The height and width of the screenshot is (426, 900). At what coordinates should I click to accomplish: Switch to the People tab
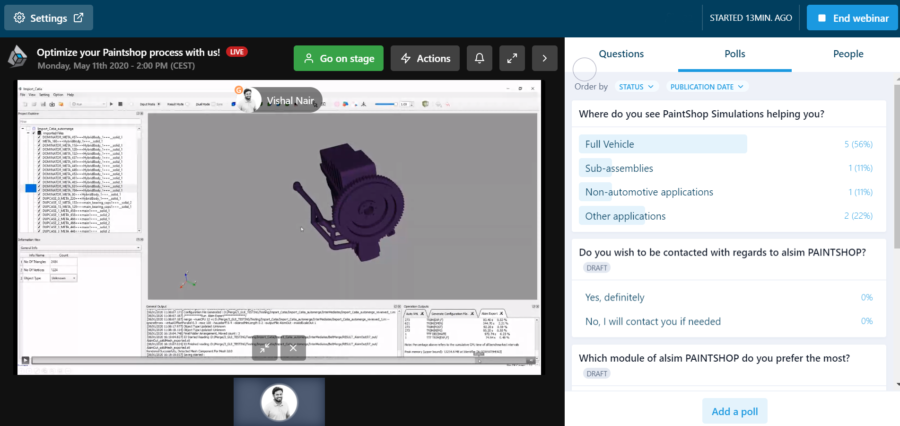(848, 54)
